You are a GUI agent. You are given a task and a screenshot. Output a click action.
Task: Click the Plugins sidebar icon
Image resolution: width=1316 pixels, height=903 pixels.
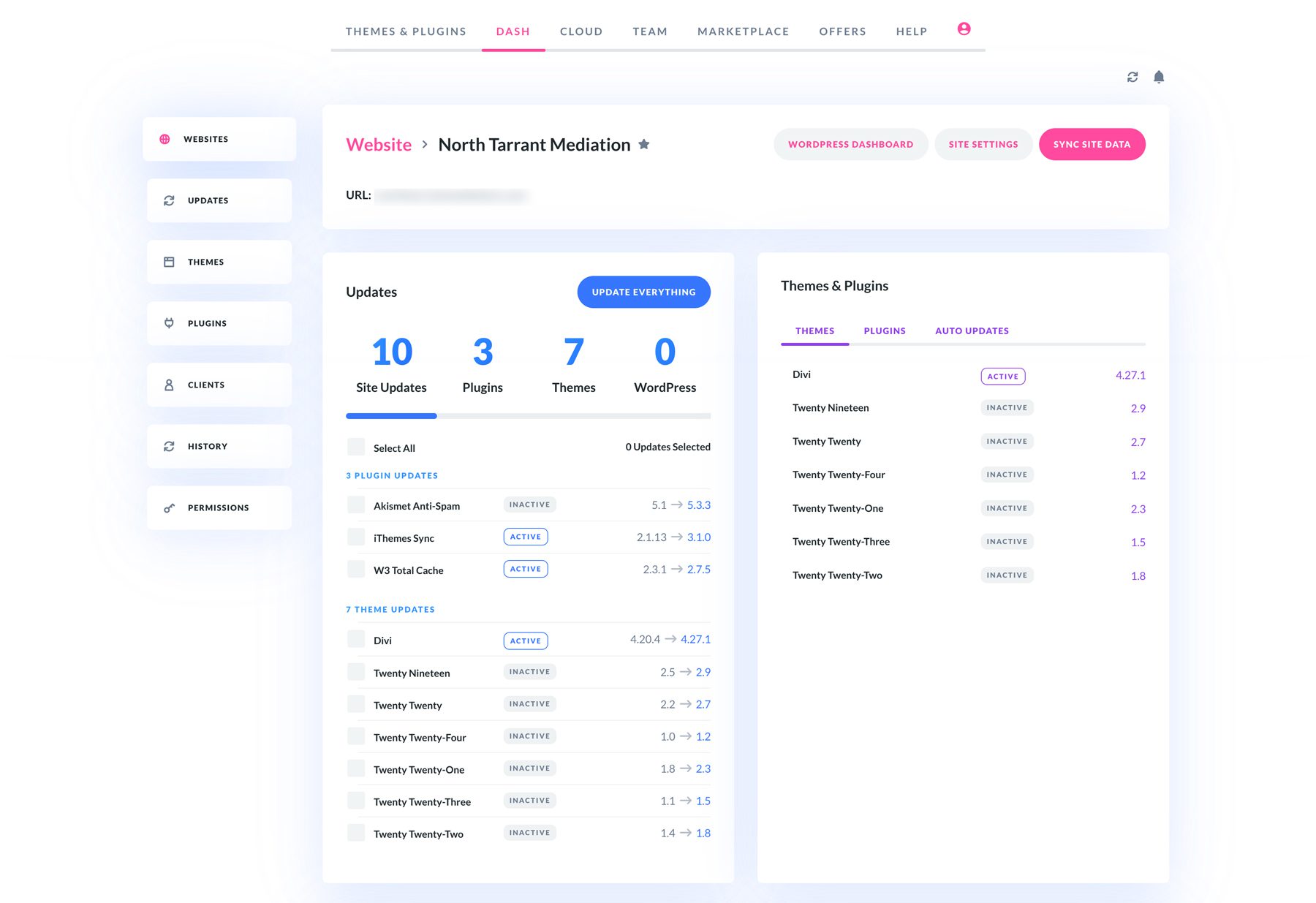pos(170,322)
